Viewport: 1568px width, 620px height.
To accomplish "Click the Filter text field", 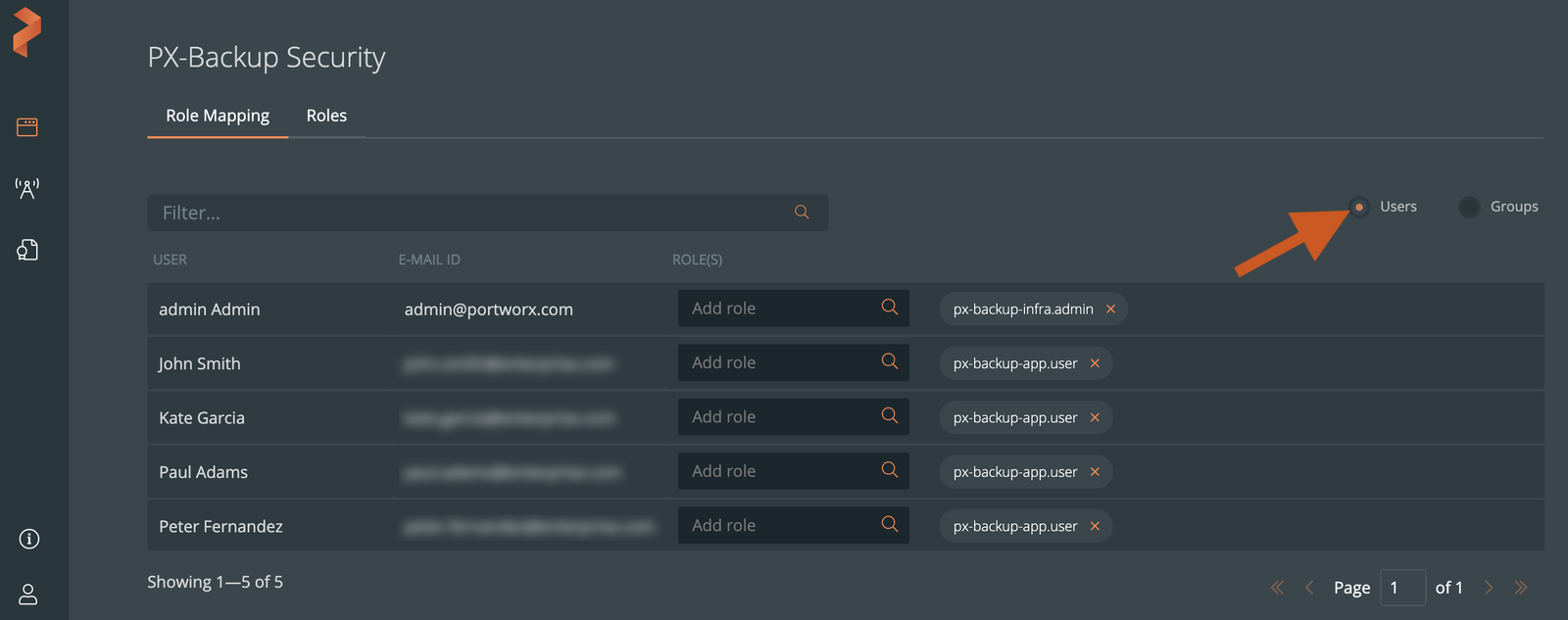I will pyautogui.click(x=470, y=213).
